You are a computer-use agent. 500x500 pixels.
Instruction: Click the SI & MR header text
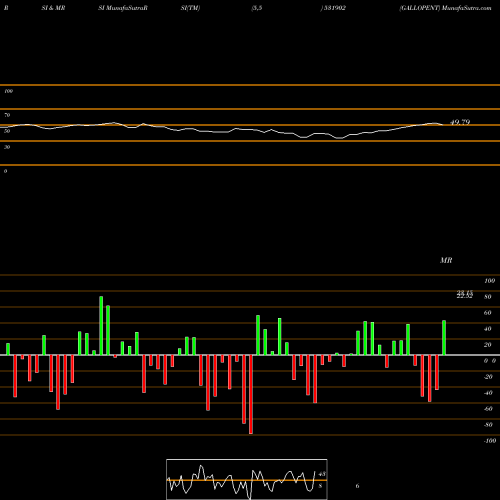pyautogui.click(x=53, y=8)
